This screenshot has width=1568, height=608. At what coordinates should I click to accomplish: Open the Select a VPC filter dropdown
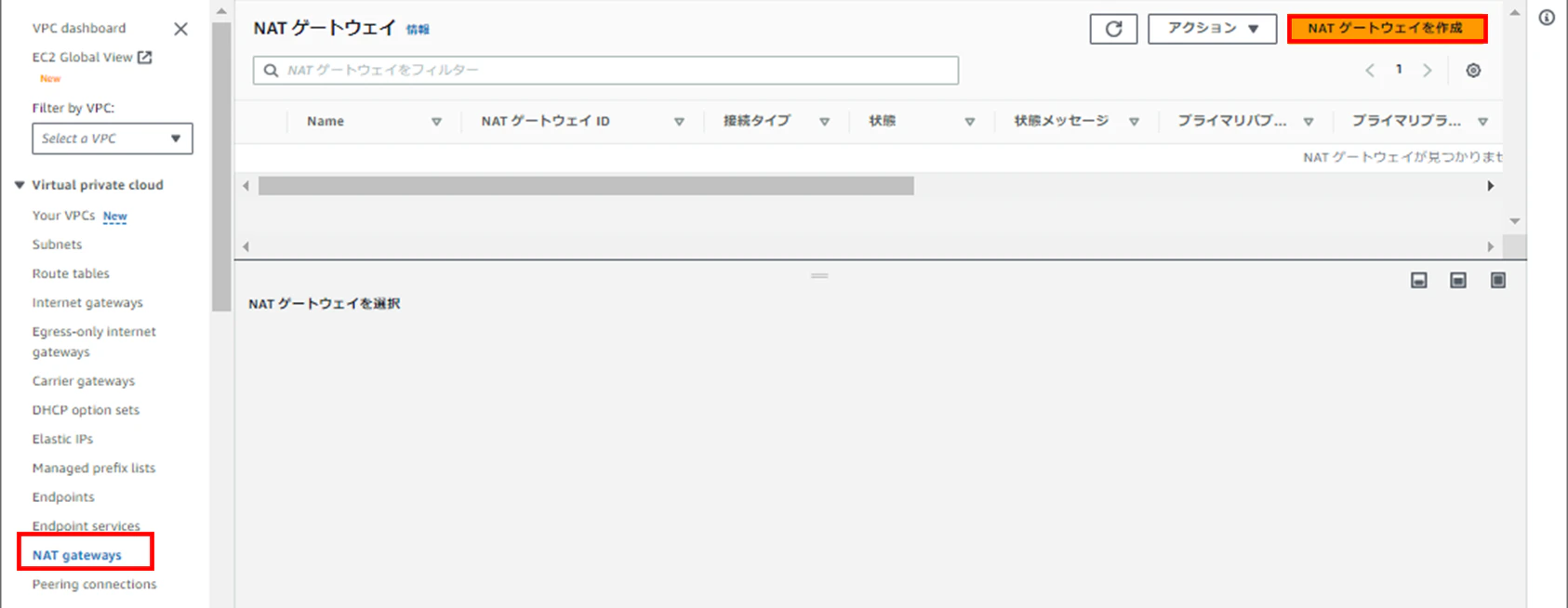[x=113, y=139]
